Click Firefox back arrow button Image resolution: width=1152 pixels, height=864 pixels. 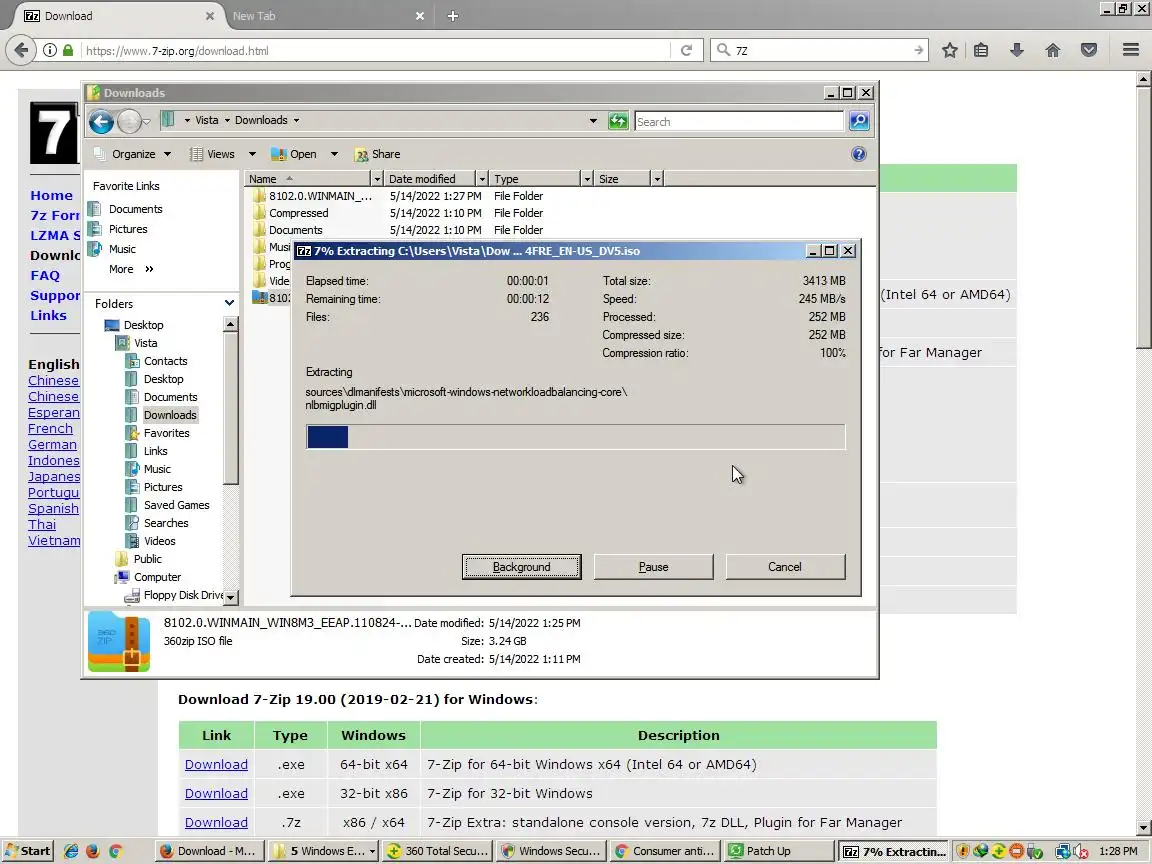(x=21, y=50)
